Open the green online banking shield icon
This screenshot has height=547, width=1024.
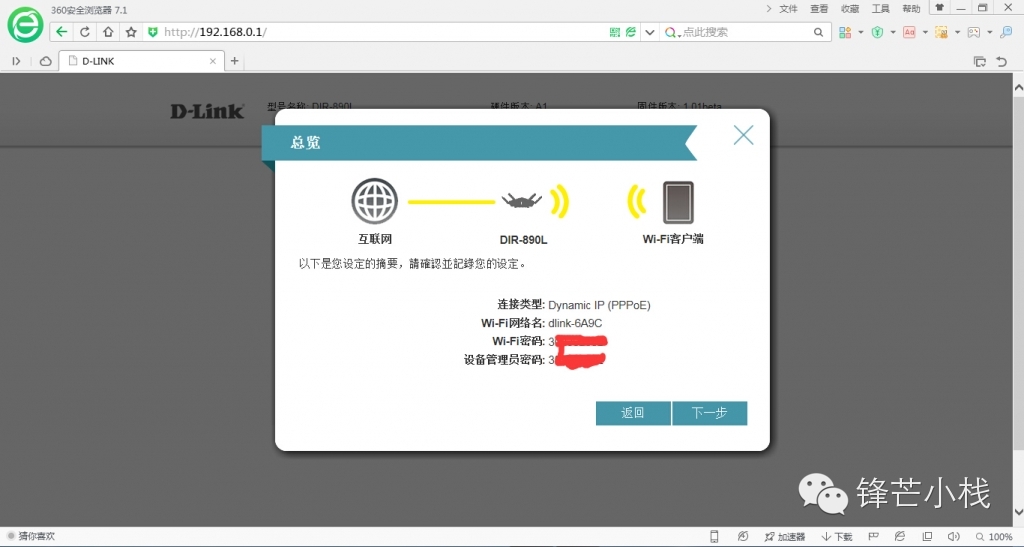click(x=877, y=32)
